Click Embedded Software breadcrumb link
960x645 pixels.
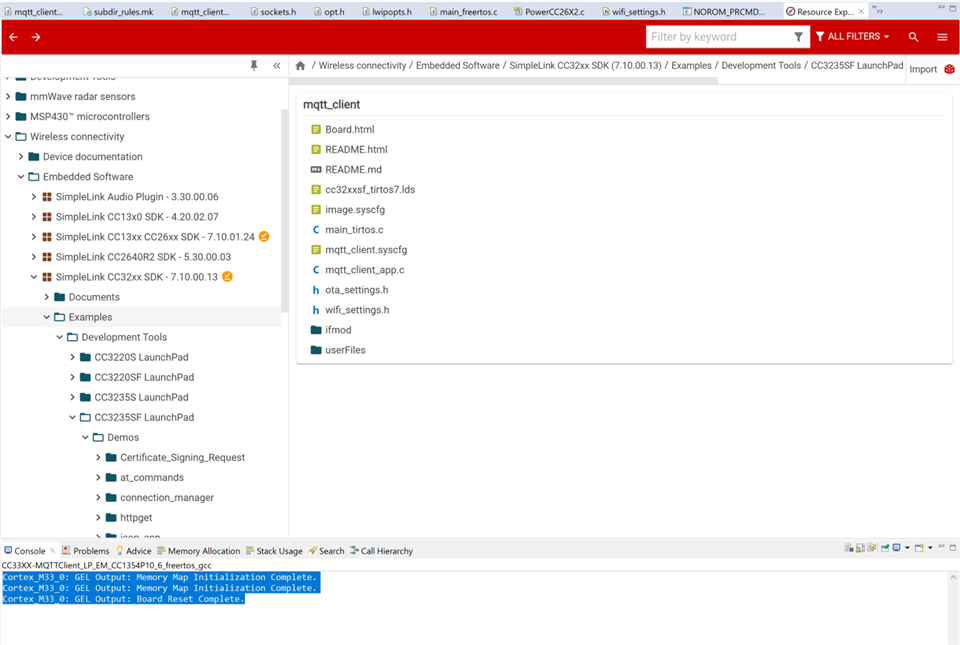coord(458,65)
